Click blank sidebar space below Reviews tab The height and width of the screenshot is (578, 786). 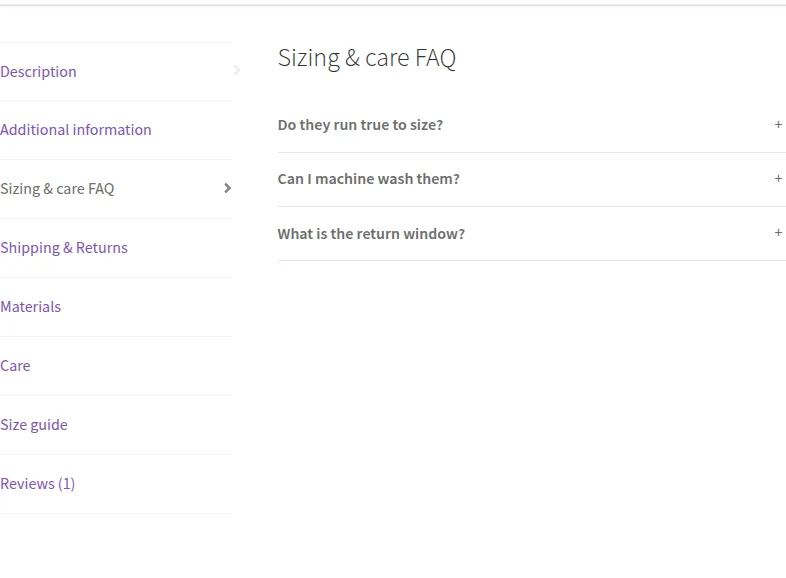click(x=116, y=545)
